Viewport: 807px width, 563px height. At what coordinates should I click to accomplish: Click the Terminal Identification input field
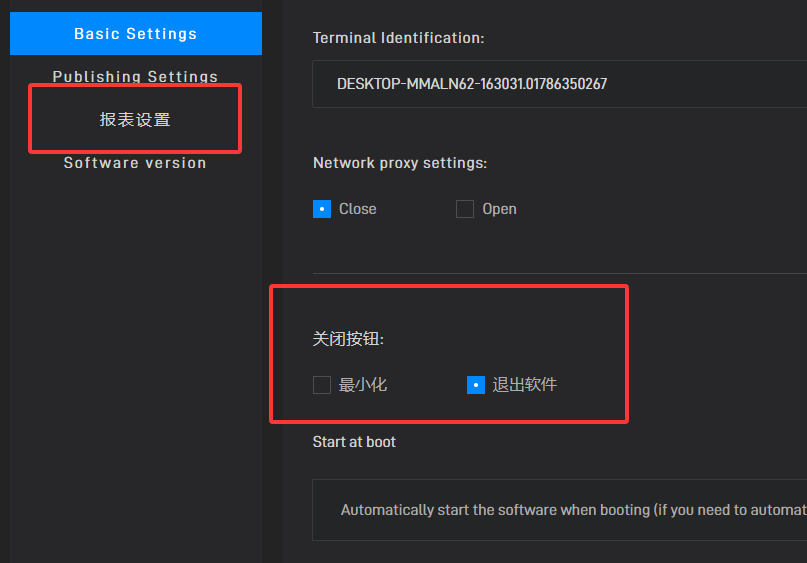(559, 84)
